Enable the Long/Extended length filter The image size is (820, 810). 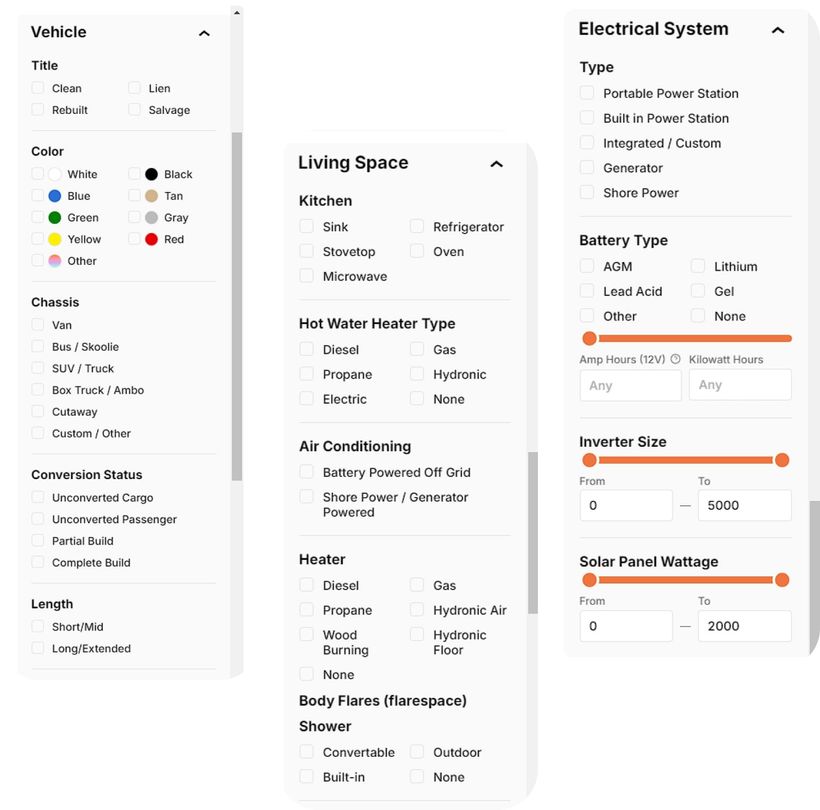click(x=36, y=648)
